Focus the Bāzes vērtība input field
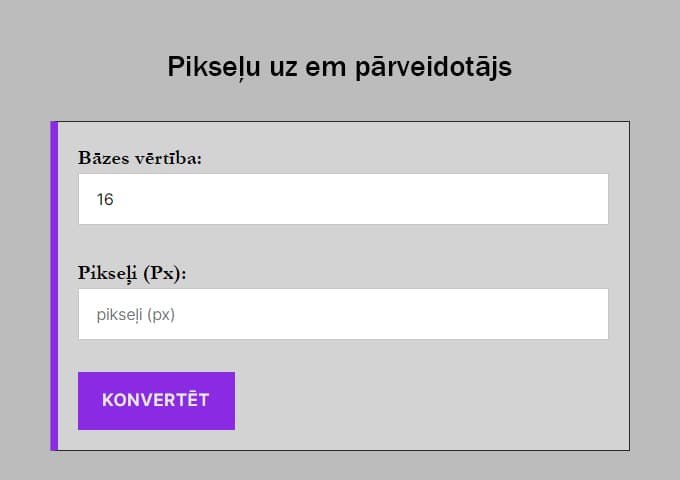Viewport: 680px width, 480px height. (343, 199)
